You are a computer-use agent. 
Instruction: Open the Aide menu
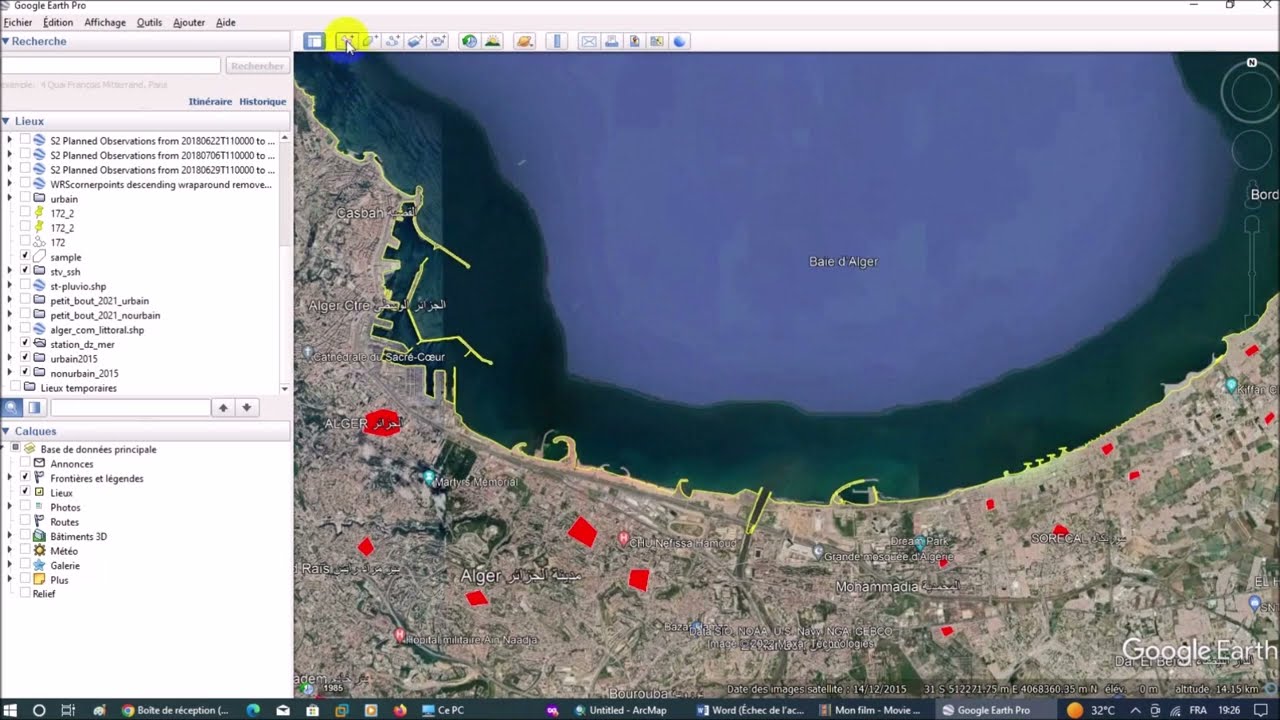(226, 22)
